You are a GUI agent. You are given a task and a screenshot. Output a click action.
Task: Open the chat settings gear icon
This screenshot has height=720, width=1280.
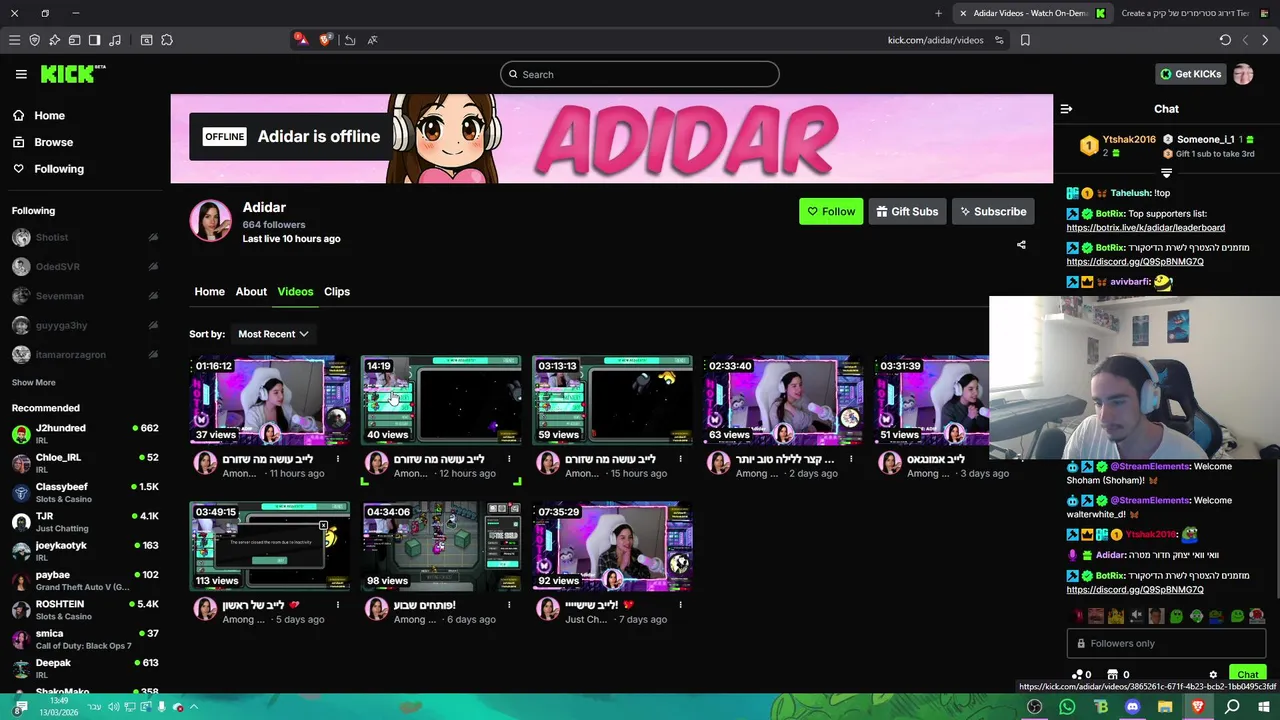(1213, 675)
